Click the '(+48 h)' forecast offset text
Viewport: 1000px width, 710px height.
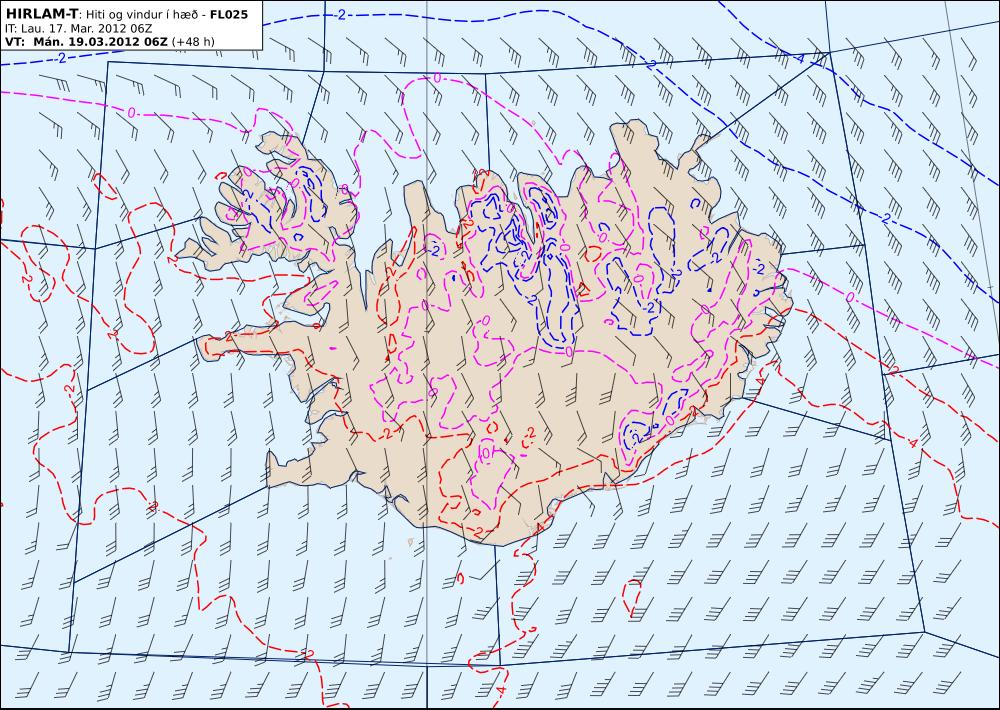tap(193, 42)
